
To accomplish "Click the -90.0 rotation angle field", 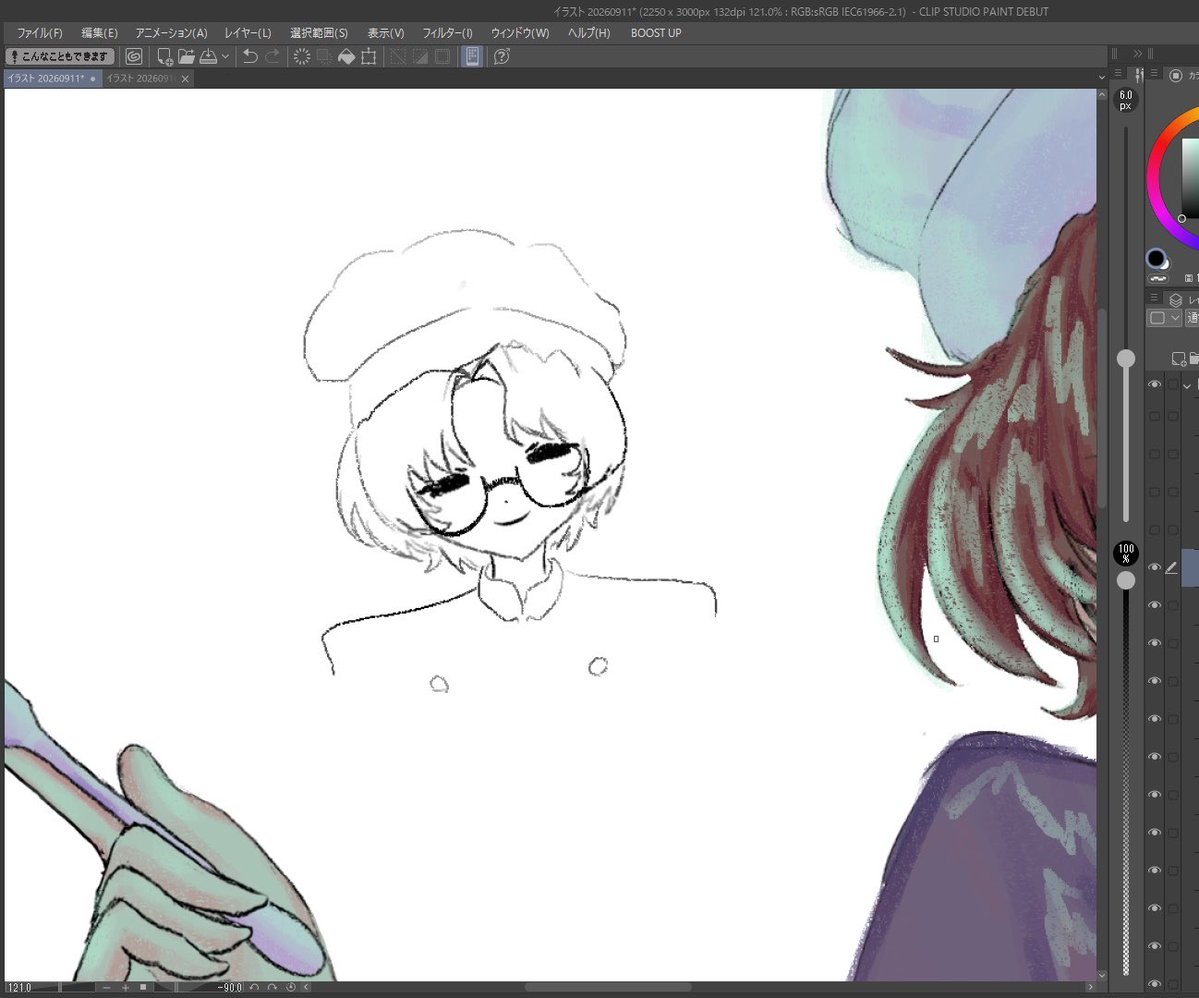I will click(x=227, y=988).
